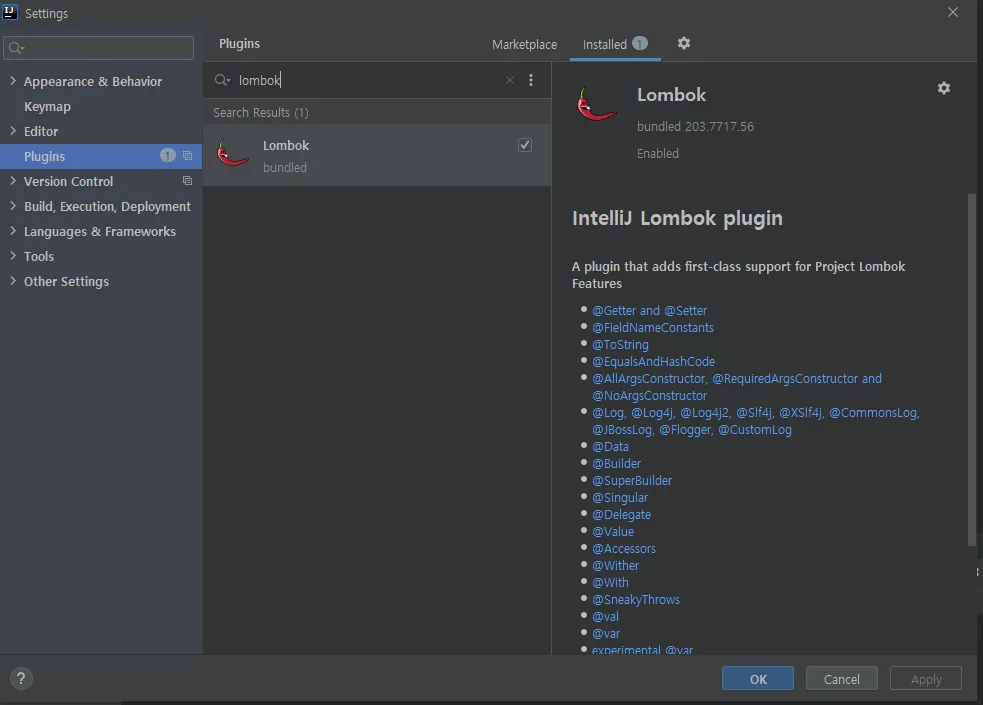
Task: Open the @val link
Action: pyautogui.click(x=605, y=616)
